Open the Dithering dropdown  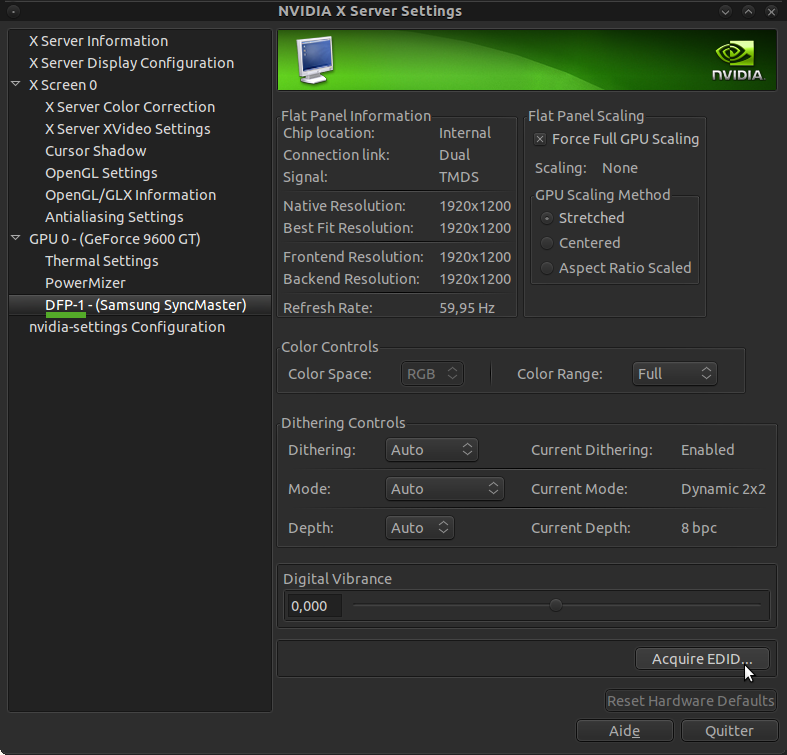[432, 450]
